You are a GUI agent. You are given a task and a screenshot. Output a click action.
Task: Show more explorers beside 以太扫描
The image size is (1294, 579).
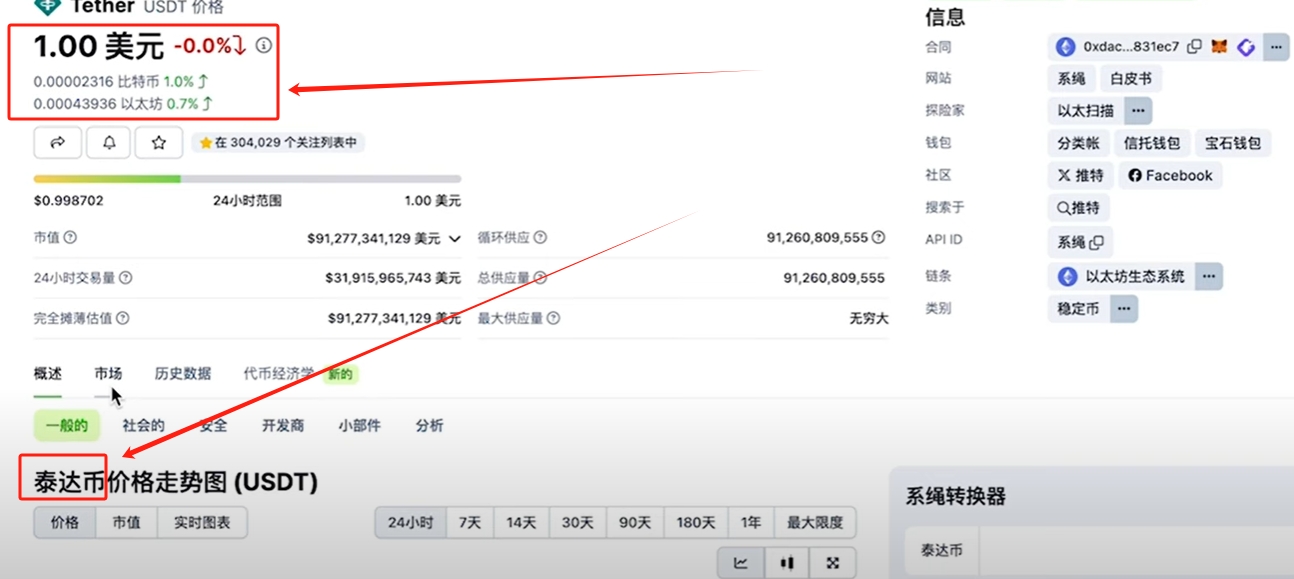pyautogui.click(x=1140, y=111)
